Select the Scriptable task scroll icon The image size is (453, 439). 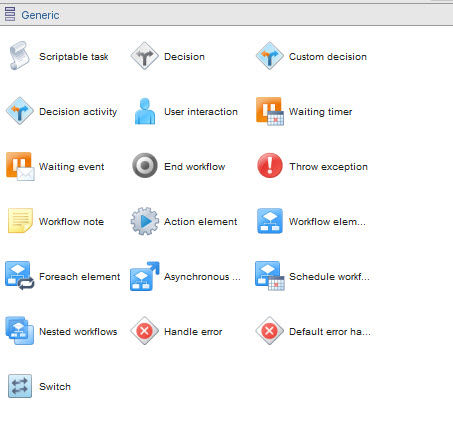(19, 56)
